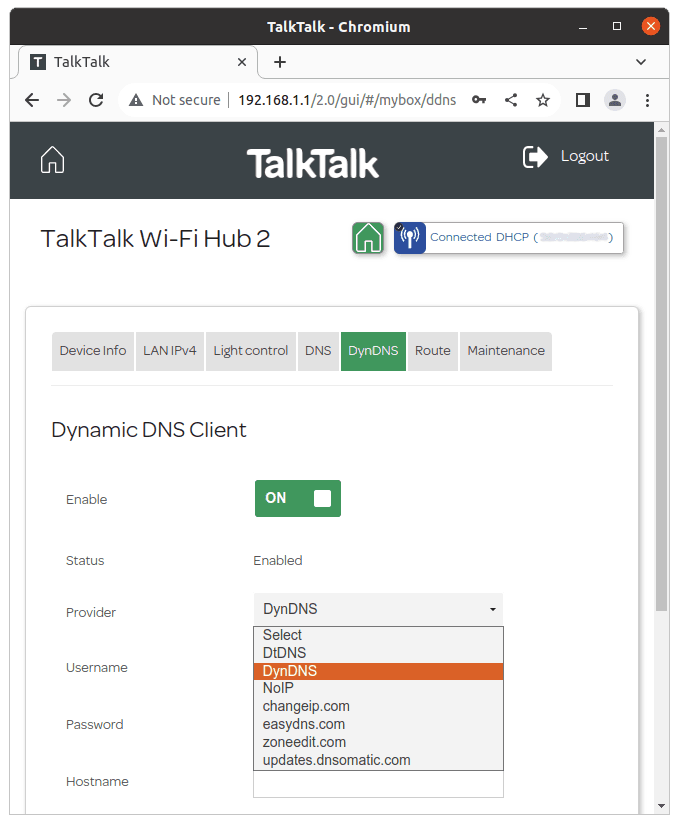Select the DynDNS tab
This screenshot has height=824, width=679.
(x=373, y=351)
